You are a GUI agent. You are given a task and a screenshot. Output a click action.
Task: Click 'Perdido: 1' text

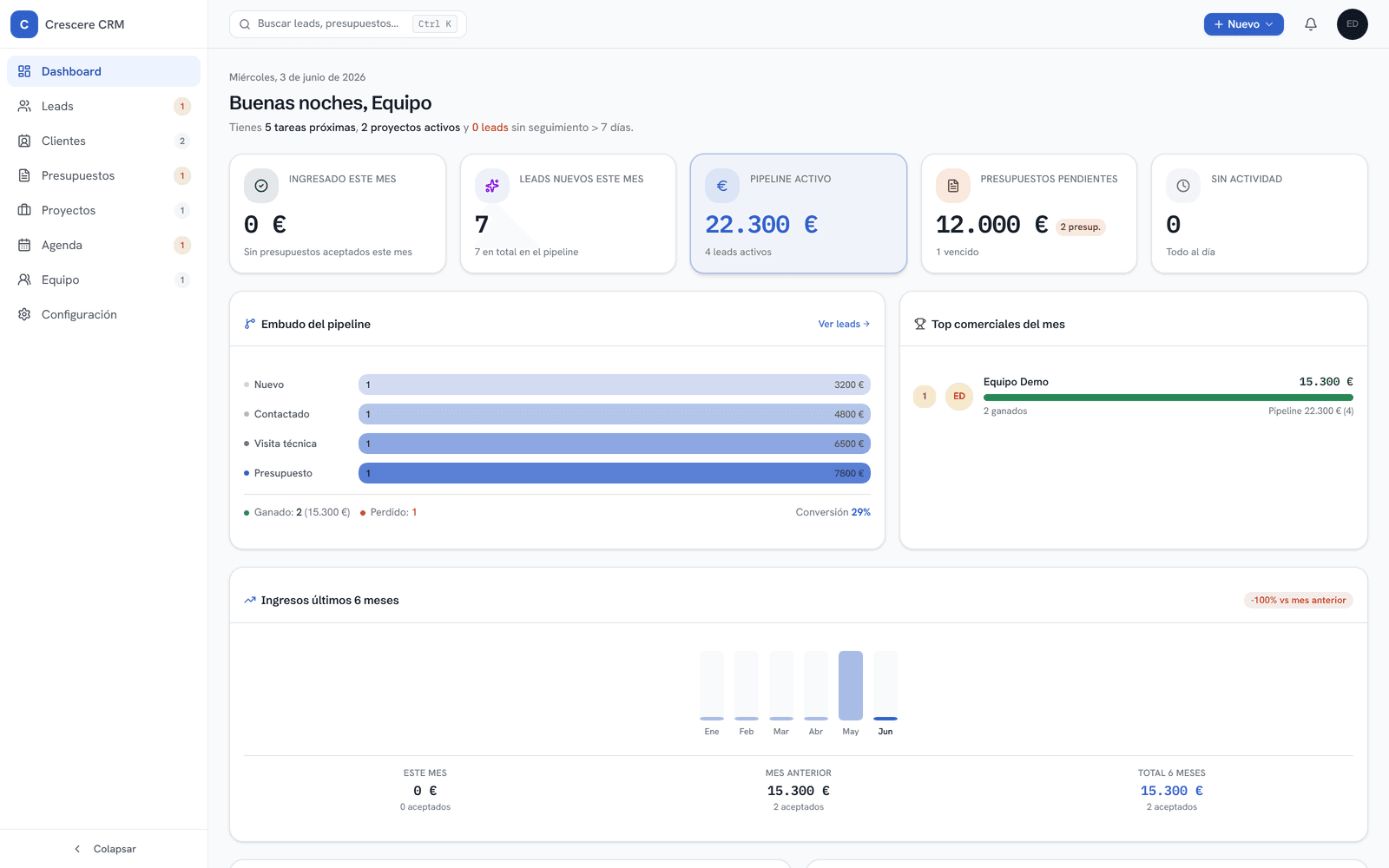click(x=393, y=512)
